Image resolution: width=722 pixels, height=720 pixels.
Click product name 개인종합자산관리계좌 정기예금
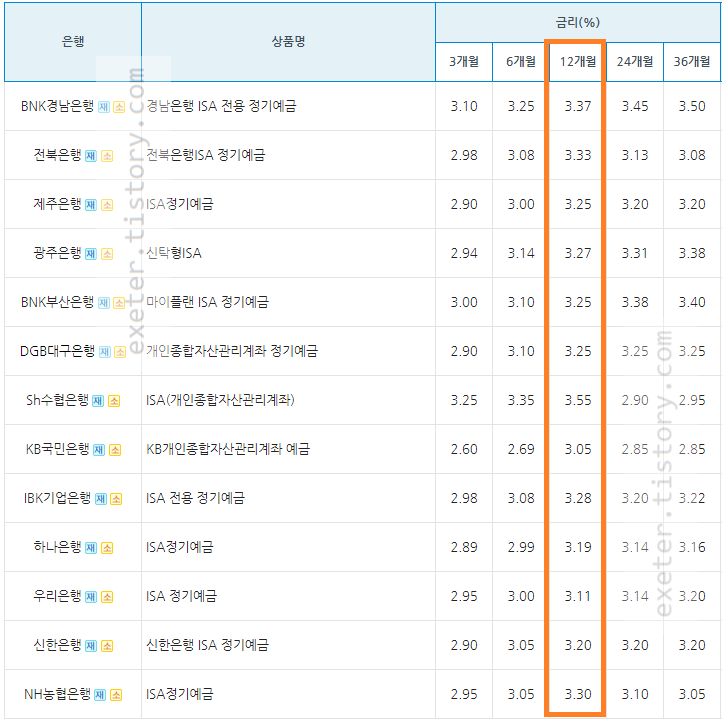click(232, 351)
